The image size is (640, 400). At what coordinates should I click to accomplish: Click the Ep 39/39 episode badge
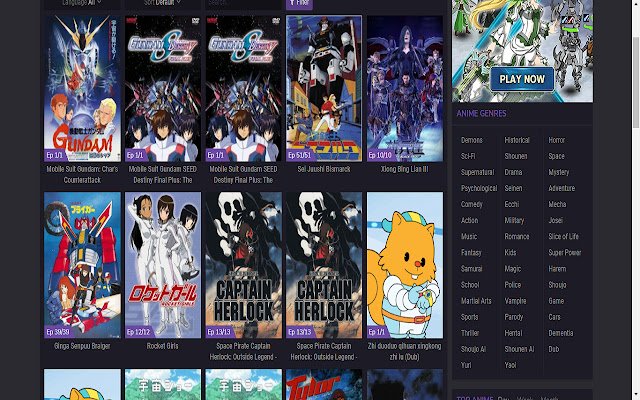[x=58, y=332]
